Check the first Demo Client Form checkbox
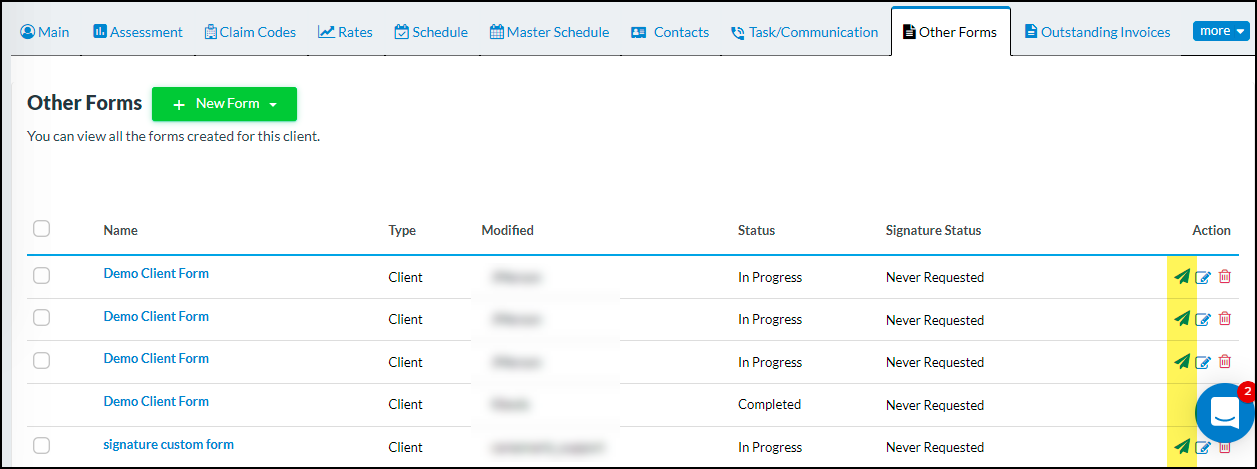The width and height of the screenshot is (1257, 469). 41,275
